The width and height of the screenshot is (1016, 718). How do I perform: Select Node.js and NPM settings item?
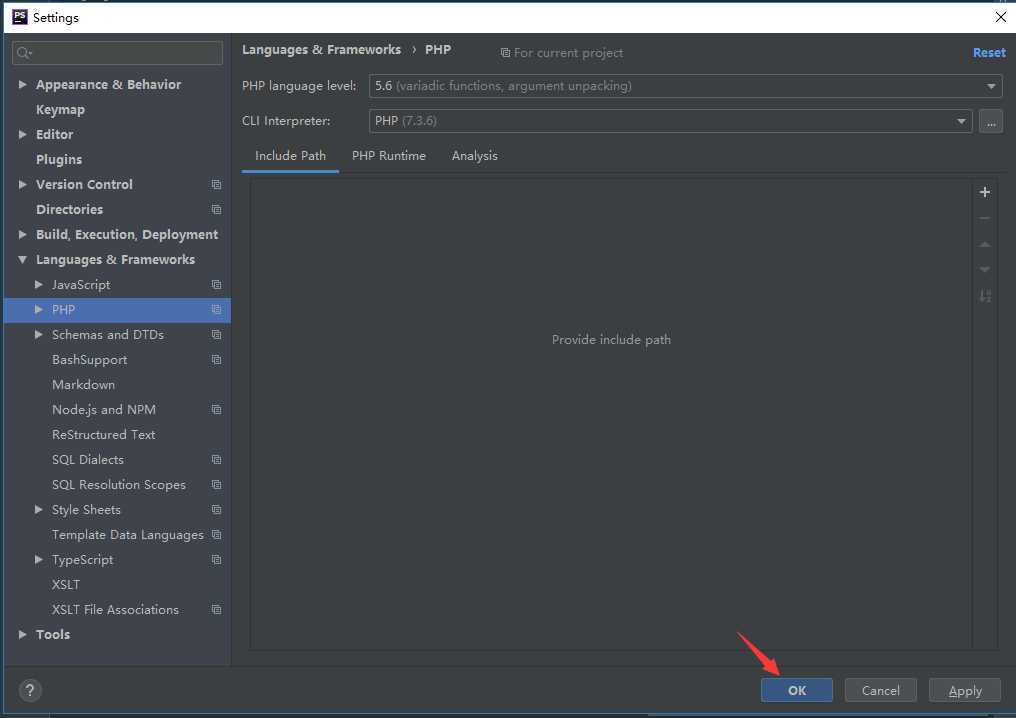[x=104, y=410]
